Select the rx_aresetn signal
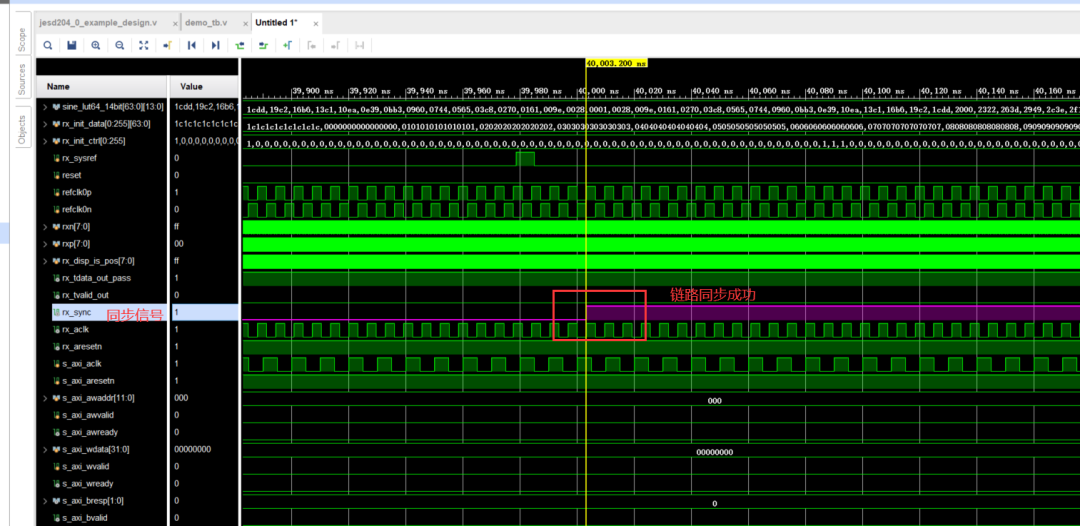Viewport: 1080px width, 526px height. click(81, 346)
